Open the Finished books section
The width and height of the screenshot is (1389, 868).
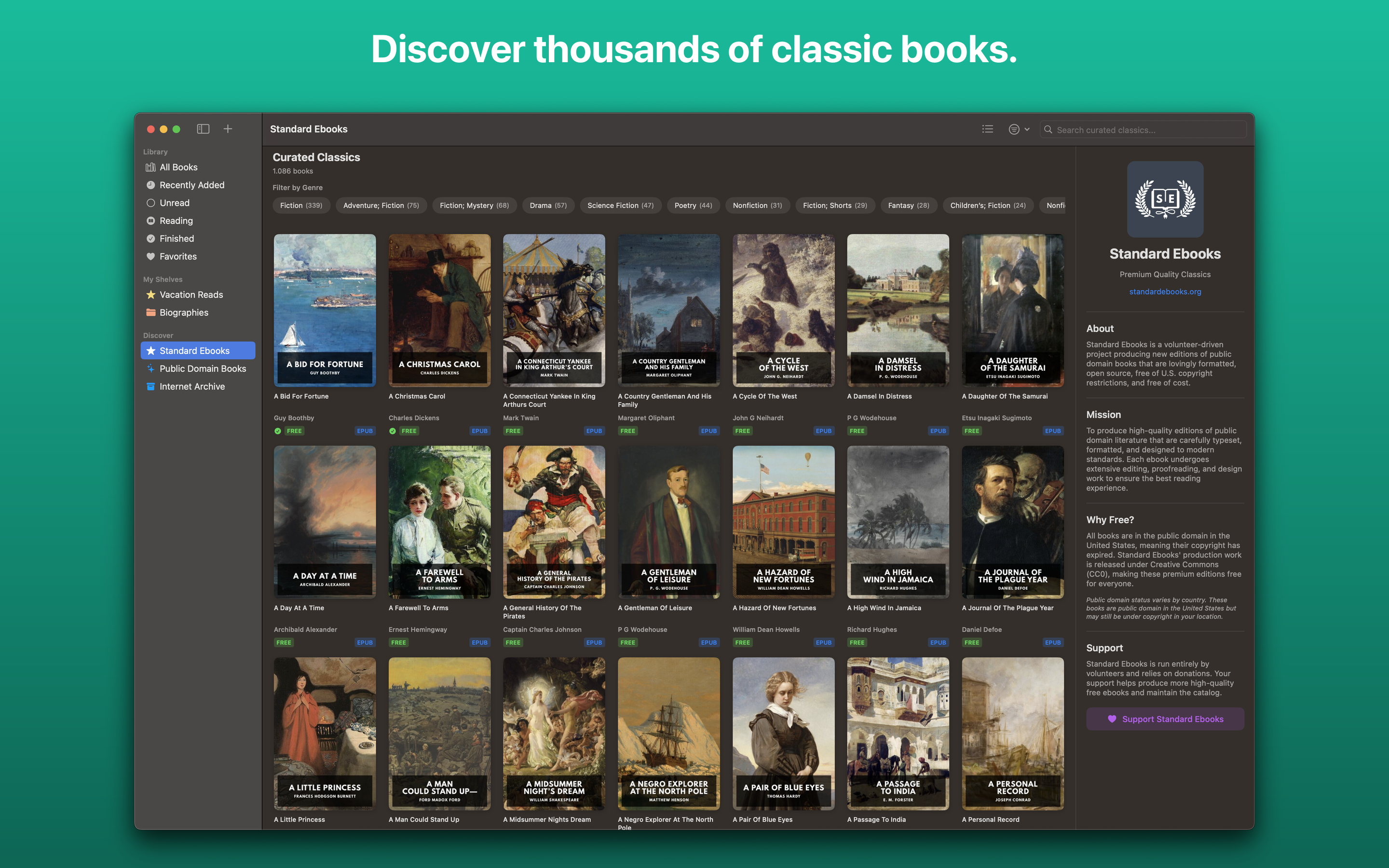click(176, 239)
